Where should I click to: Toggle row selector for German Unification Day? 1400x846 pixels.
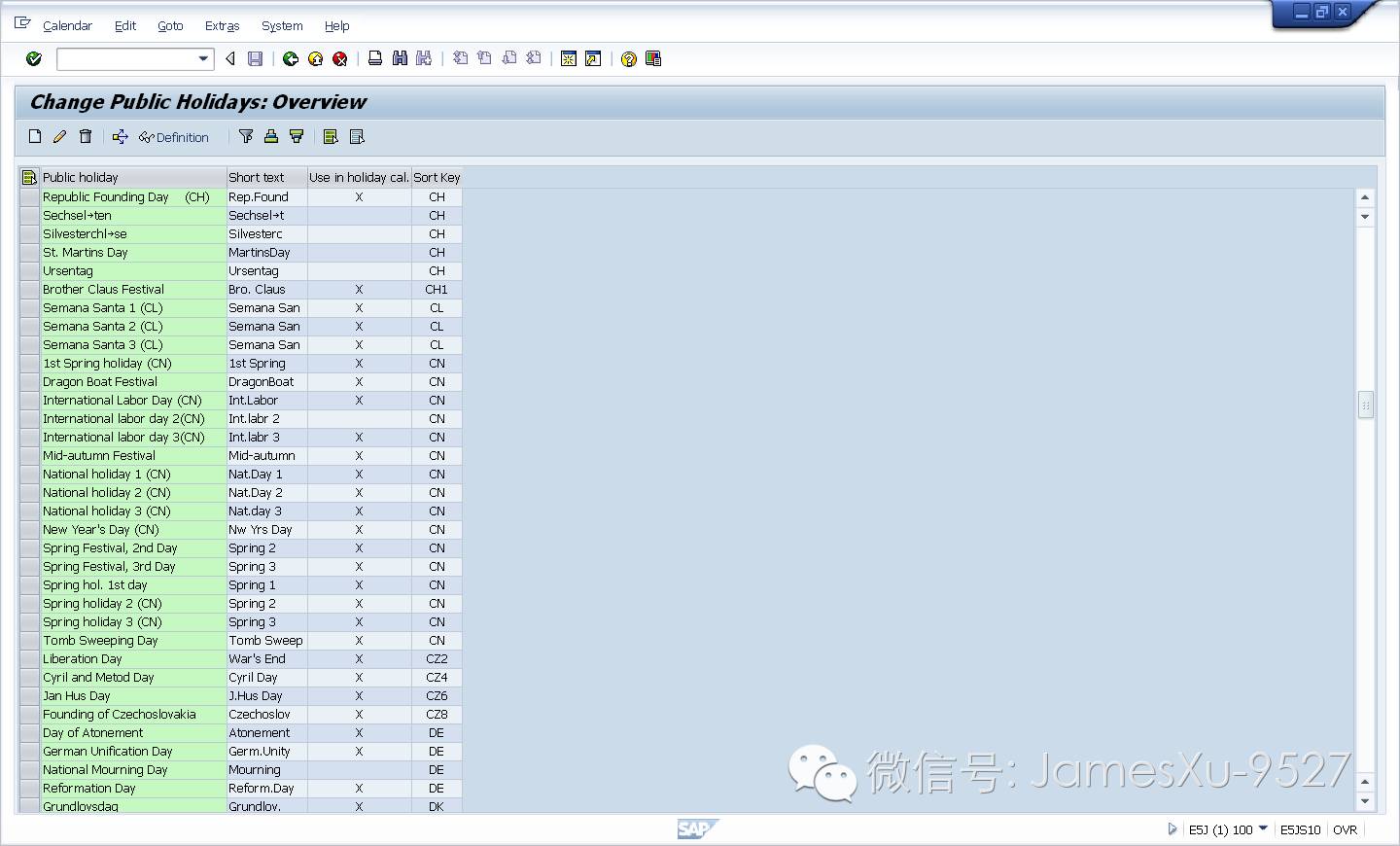click(29, 752)
